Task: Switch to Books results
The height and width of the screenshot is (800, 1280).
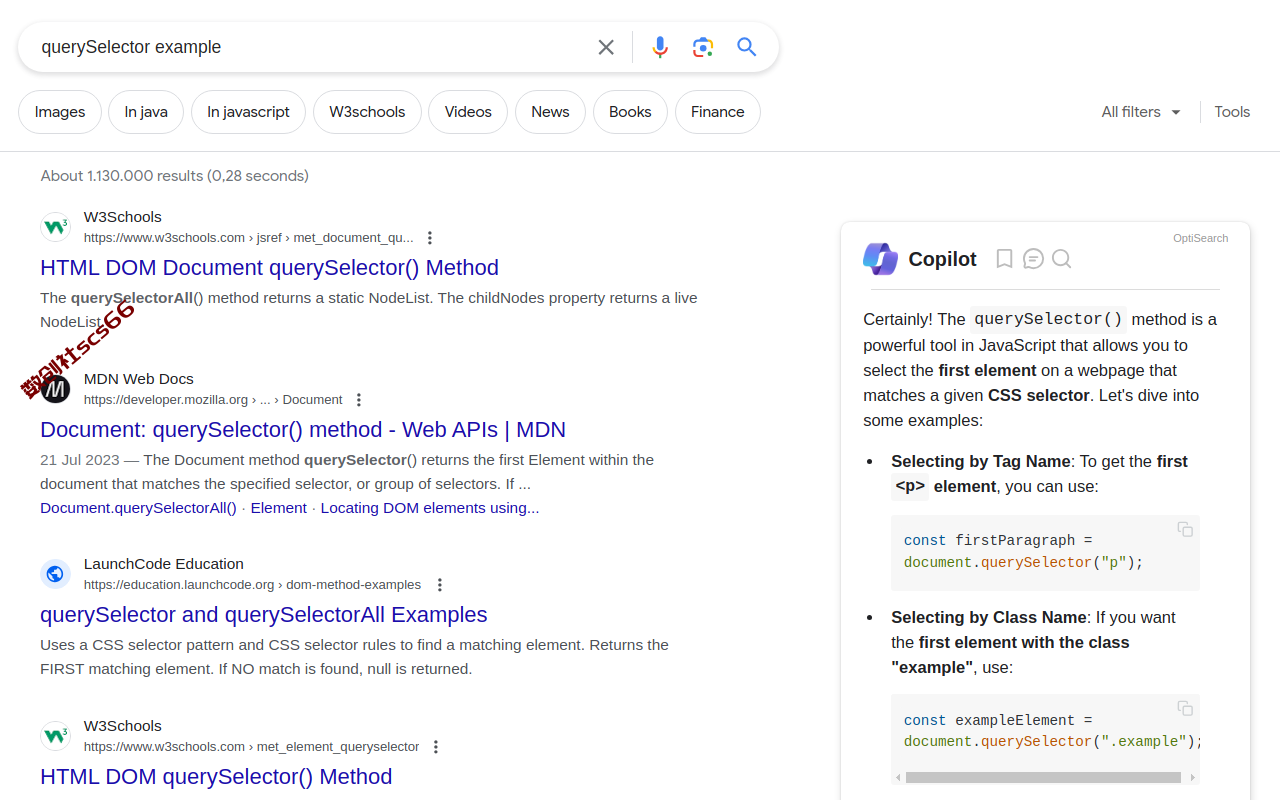Action: click(x=630, y=112)
